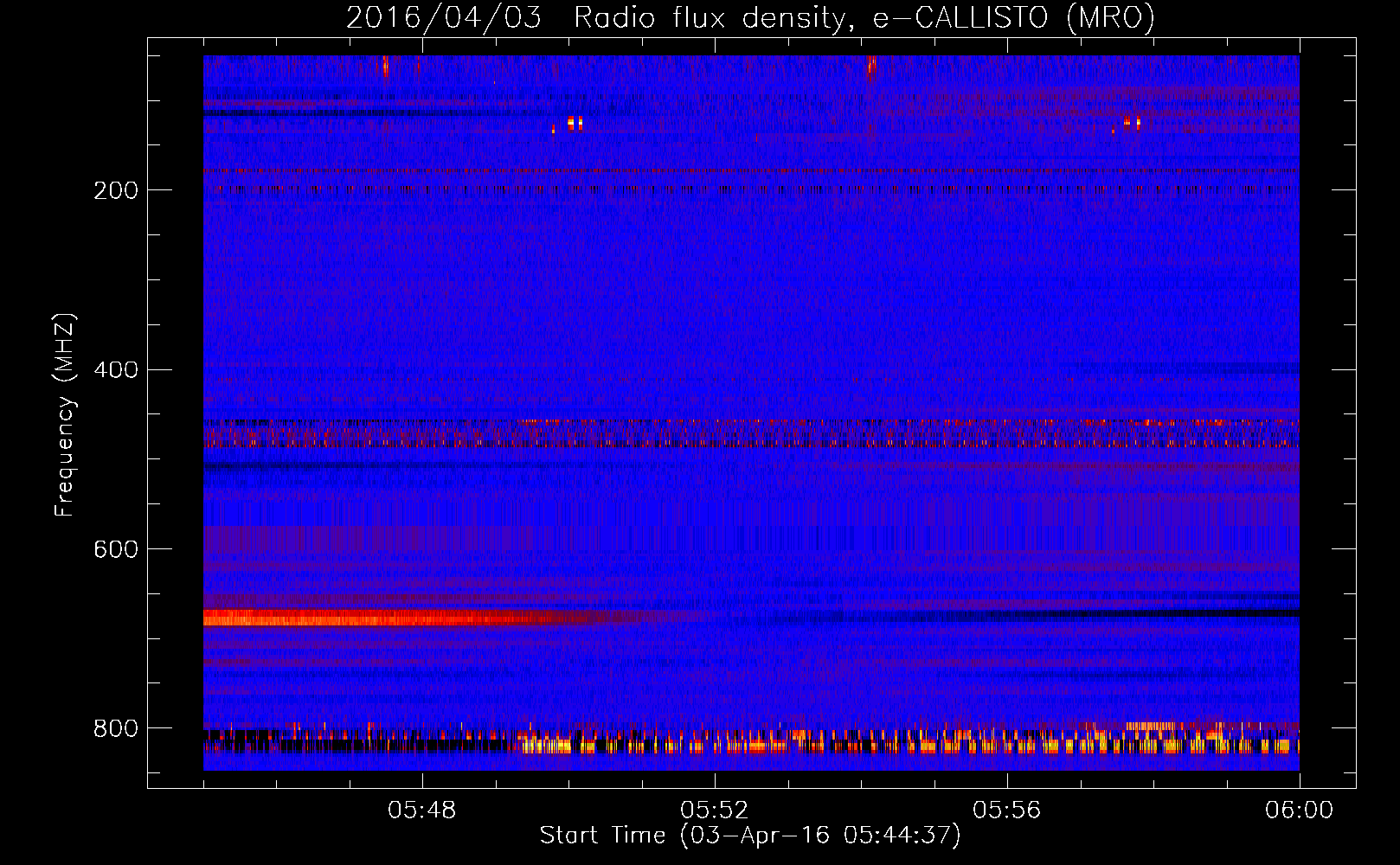Click the '05:52' time tick label

coord(714,811)
